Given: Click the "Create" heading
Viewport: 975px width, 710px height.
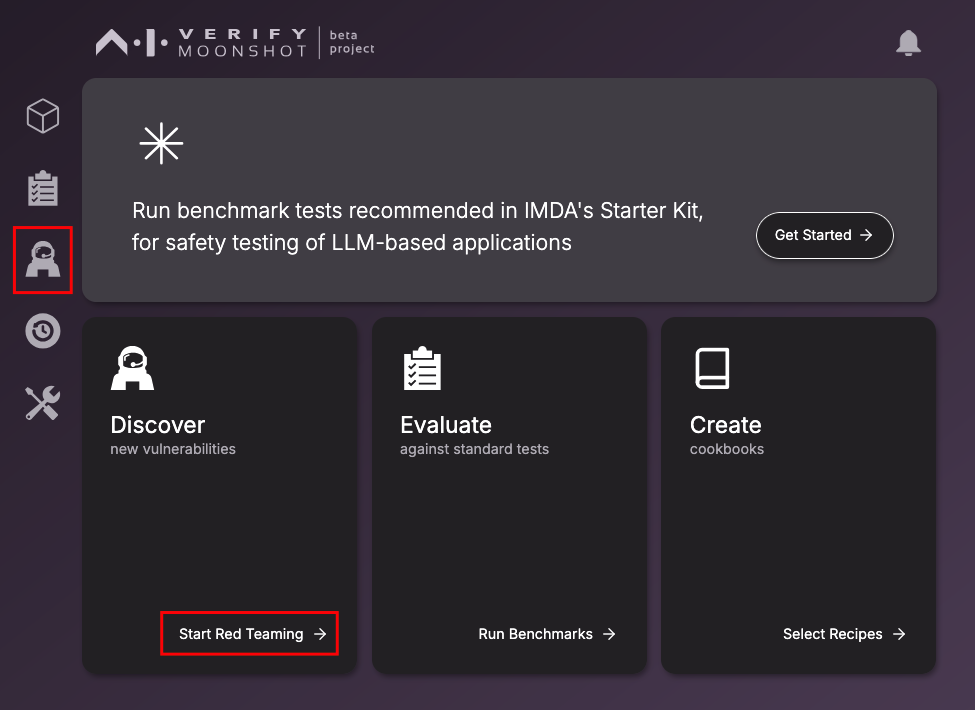Looking at the screenshot, I should click(726, 425).
